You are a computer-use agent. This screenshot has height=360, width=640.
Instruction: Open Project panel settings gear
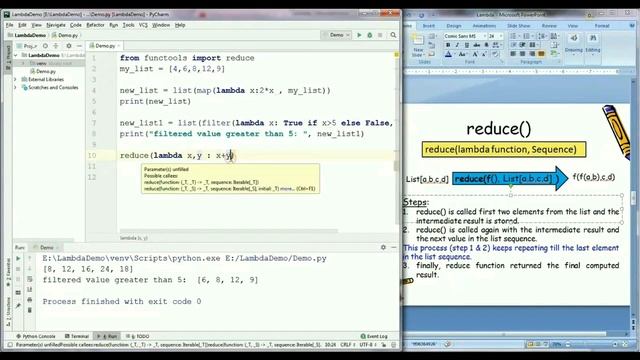[x=69, y=46]
